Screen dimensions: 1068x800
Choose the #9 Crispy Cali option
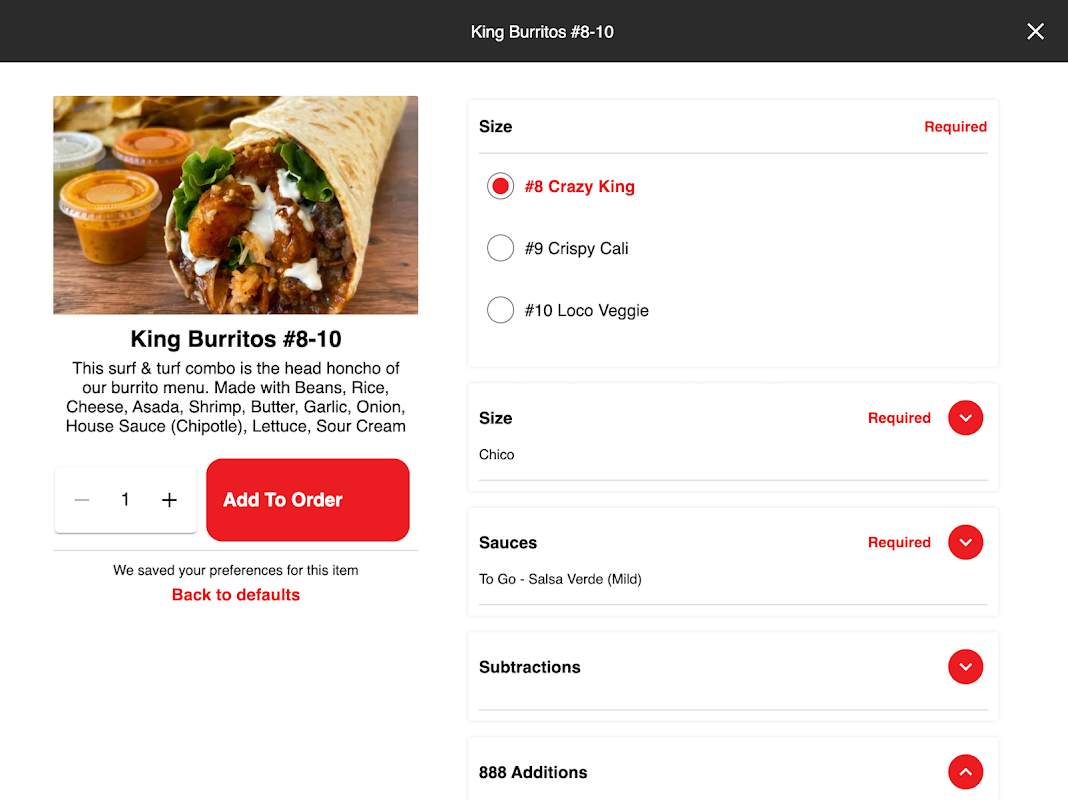[x=500, y=248]
